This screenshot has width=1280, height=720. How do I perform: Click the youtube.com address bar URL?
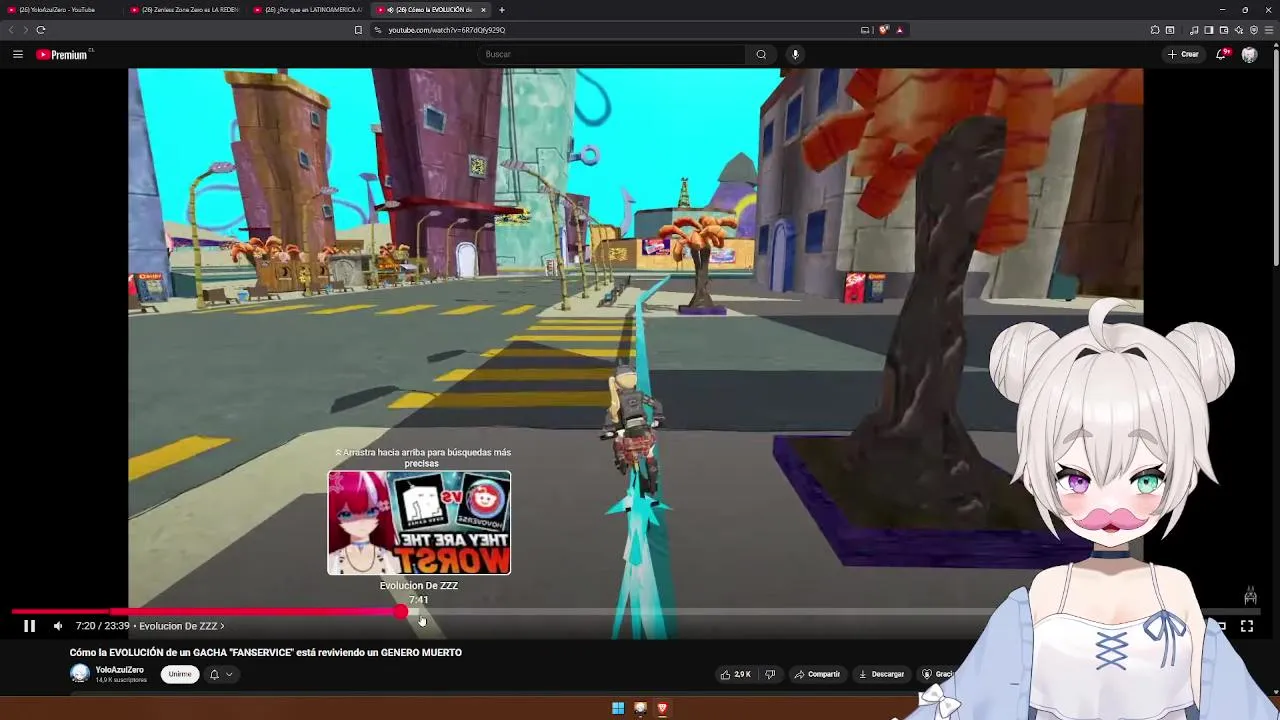447,30
